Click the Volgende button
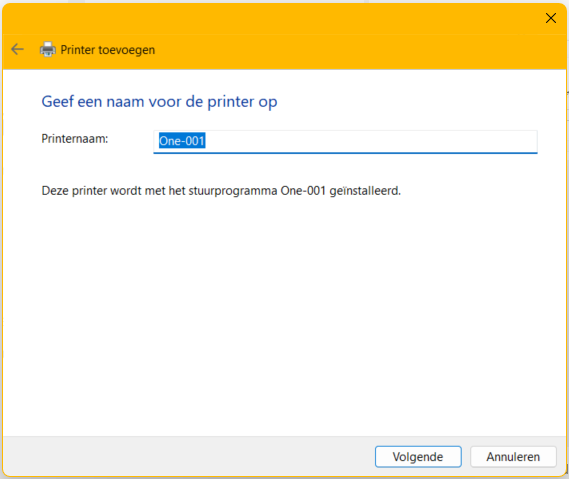Image resolution: width=569 pixels, height=479 pixels. click(418, 457)
